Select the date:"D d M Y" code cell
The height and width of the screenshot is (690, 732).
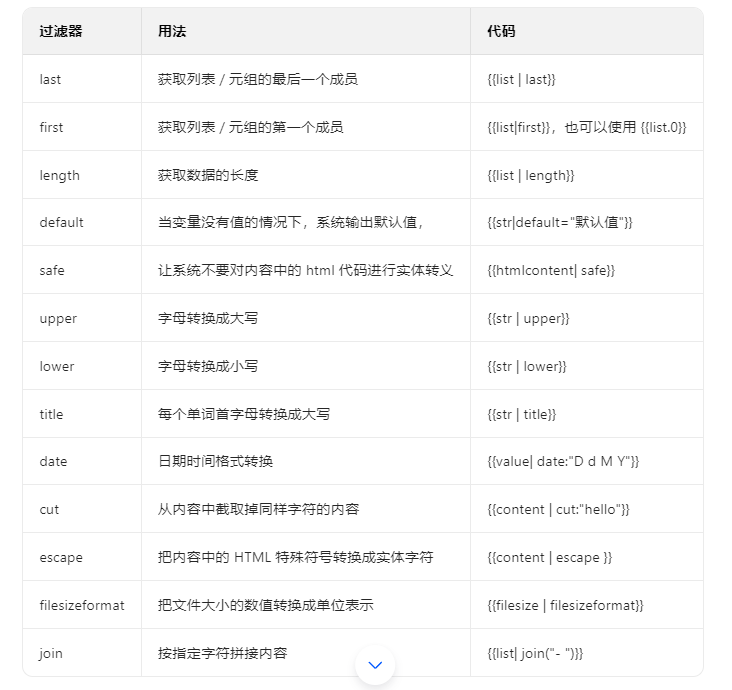point(563,461)
